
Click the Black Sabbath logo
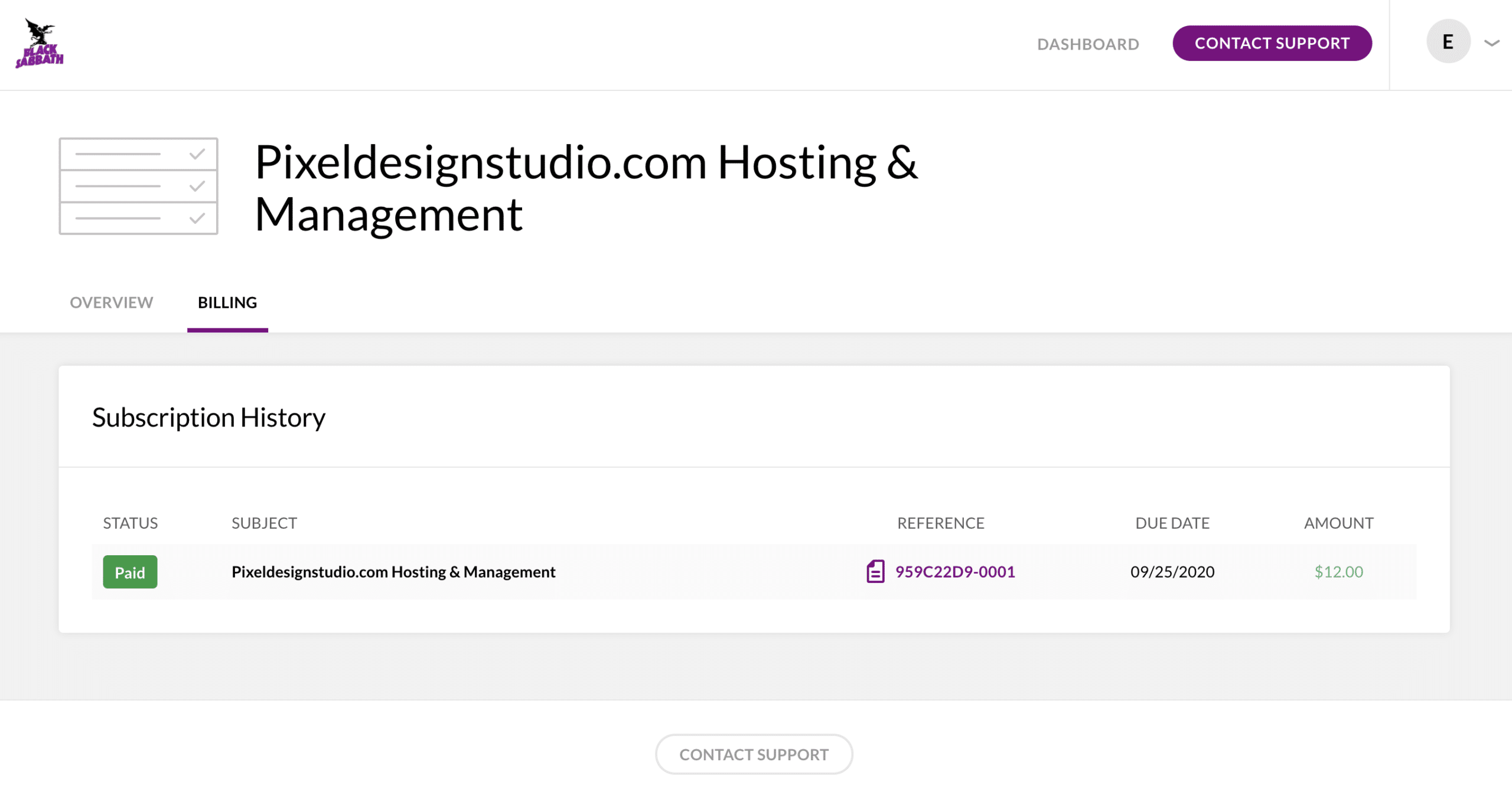(40, 44)
